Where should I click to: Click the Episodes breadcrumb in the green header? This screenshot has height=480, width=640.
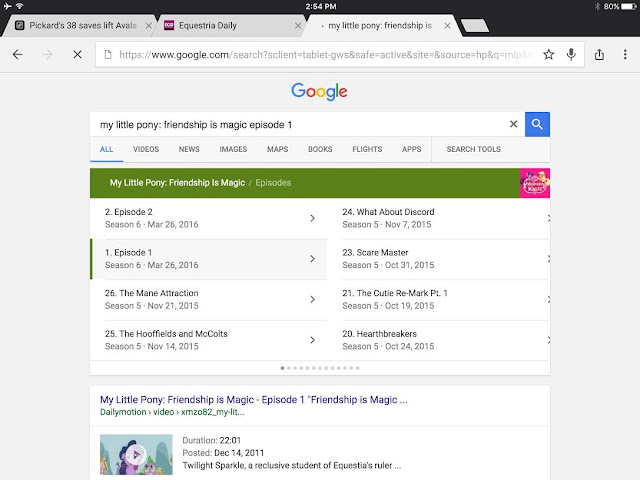click(273, 183)
